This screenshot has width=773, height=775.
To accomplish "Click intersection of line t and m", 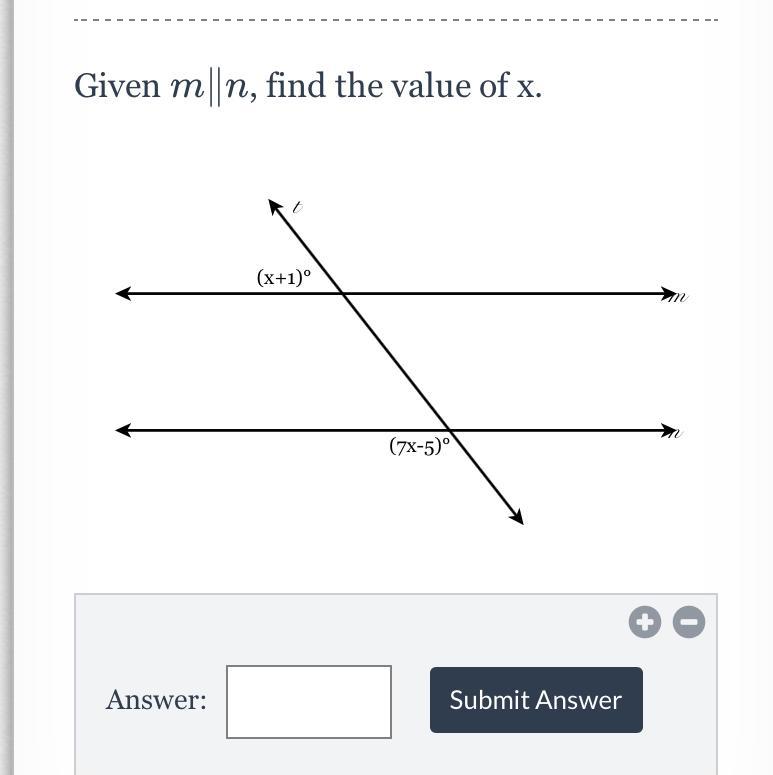I will click(x=344, y=294).
